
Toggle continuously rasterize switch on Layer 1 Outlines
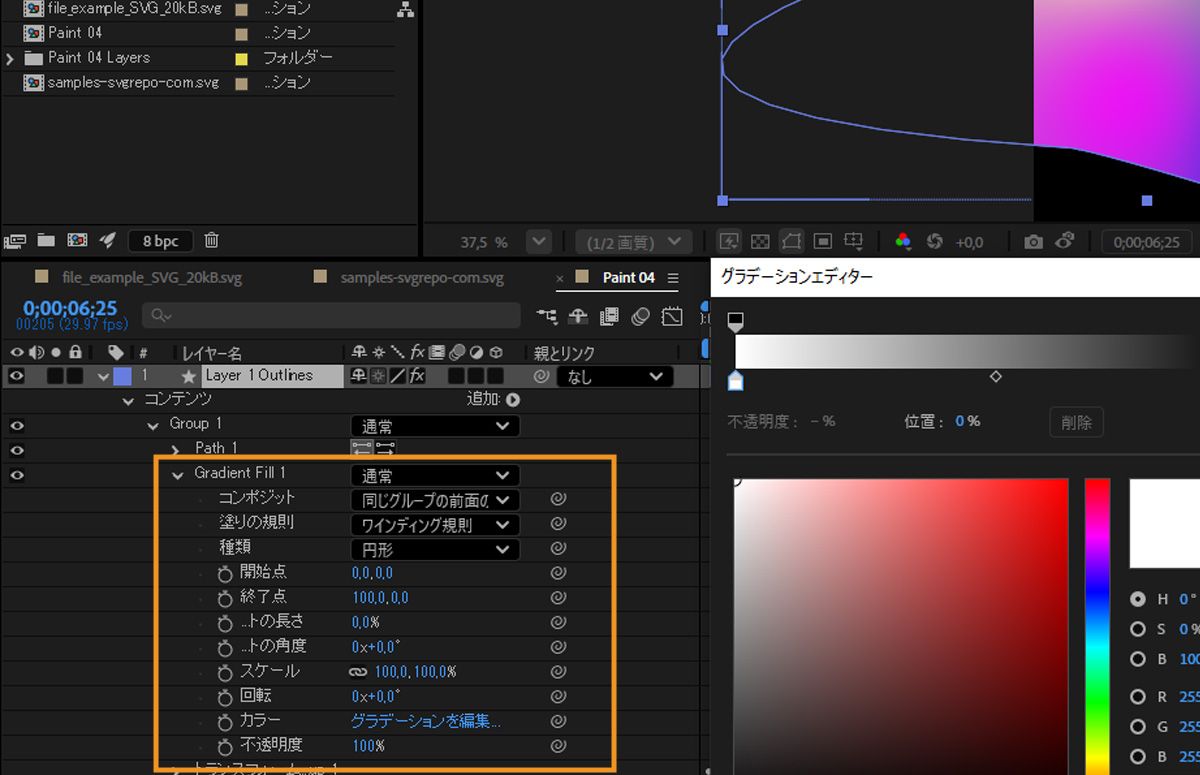[x=378, y=376]
